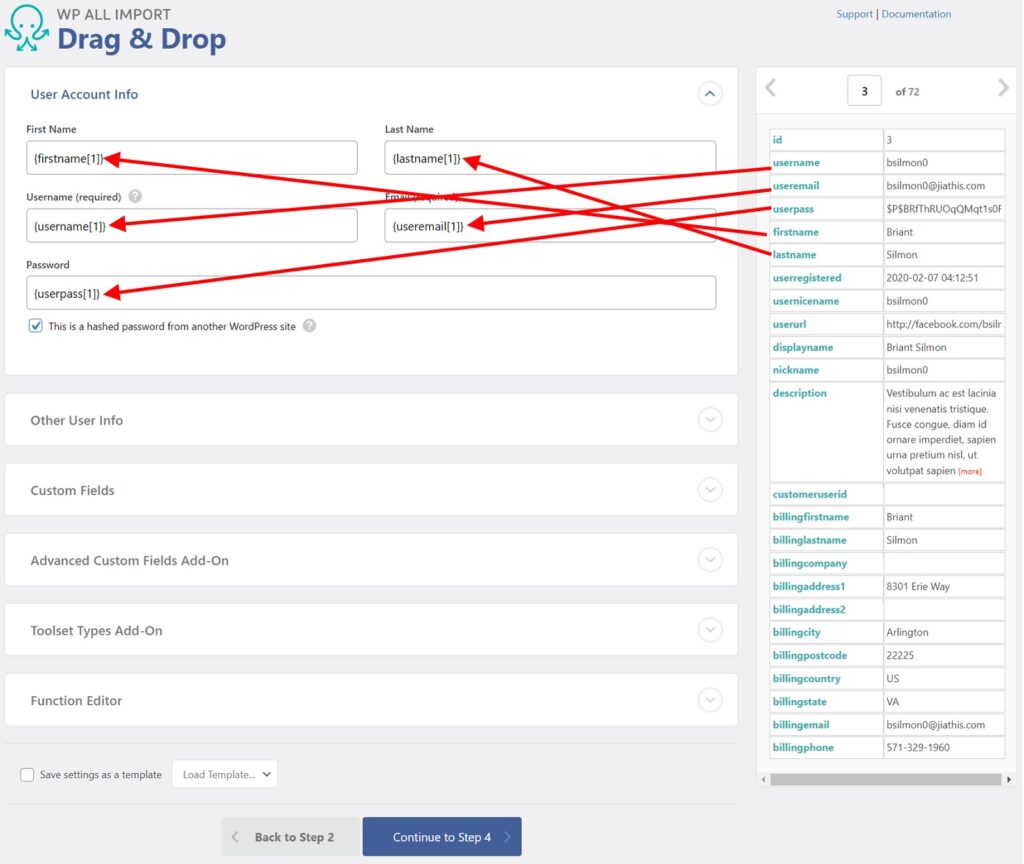Image resolution: width=1024 pixels, height=864 pixels.
Task: Click the Last Name input field
Action: pos(550,157)
